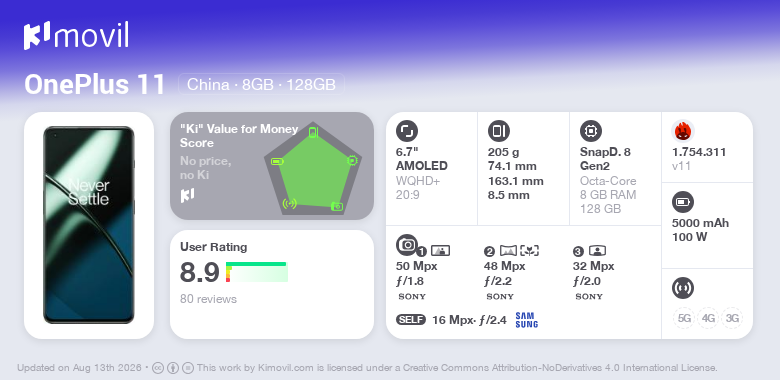Click the SELF selfie camera badge
780x380 pixels.
coord(411,320)
